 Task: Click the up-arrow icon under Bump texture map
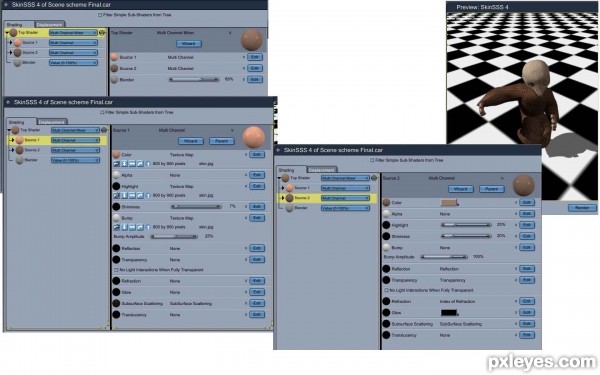coord(148,227)
